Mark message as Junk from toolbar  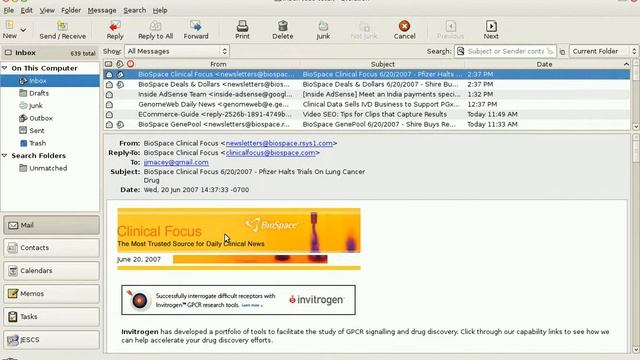[x=323, y=30]
